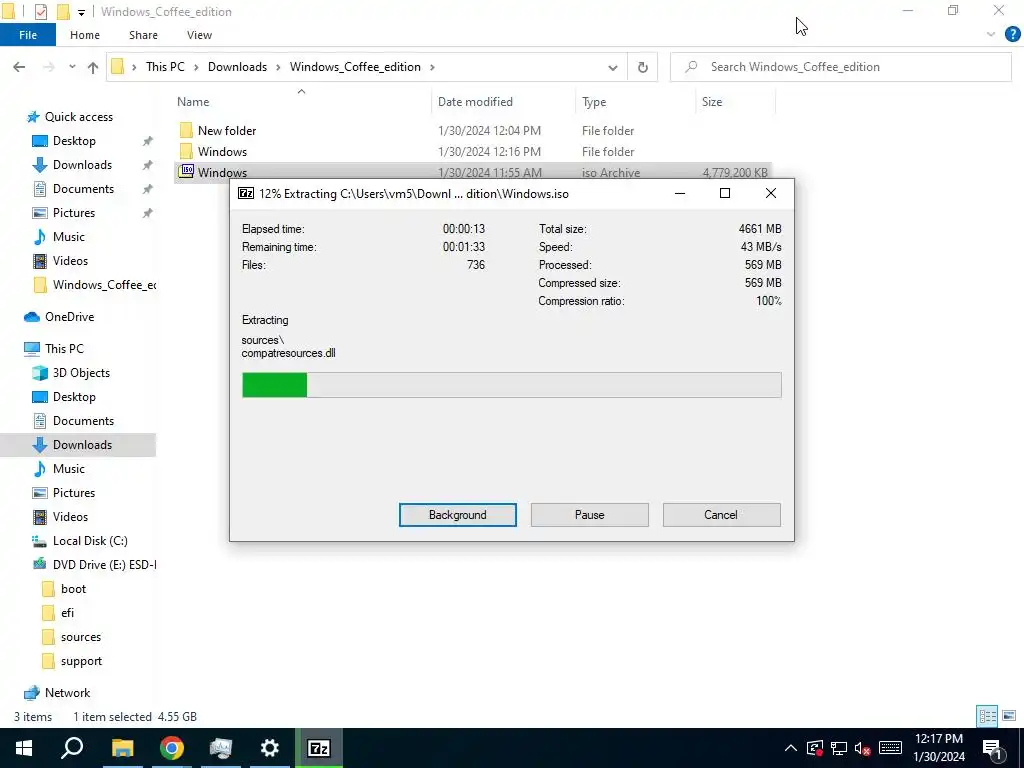This screenshot has height=768, width=1024.
Task: Click the device manager taskbar app icon
Action: pyautogui.click(x=221, y=748)
